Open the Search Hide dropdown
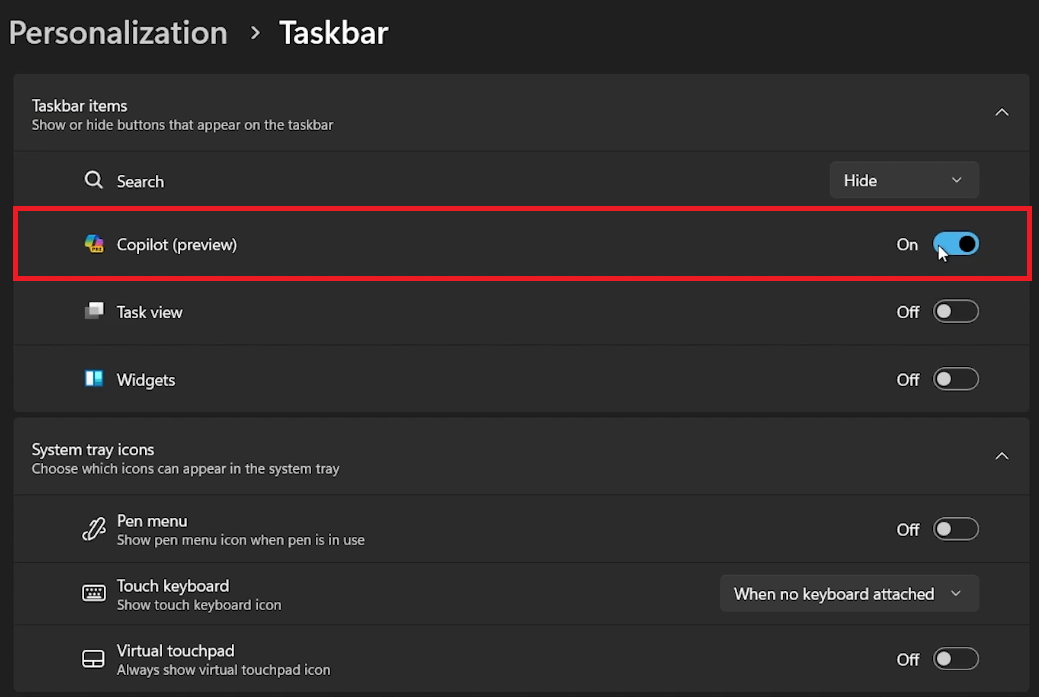Screen dimensions: 1039x697 click(x=903, y=180)
